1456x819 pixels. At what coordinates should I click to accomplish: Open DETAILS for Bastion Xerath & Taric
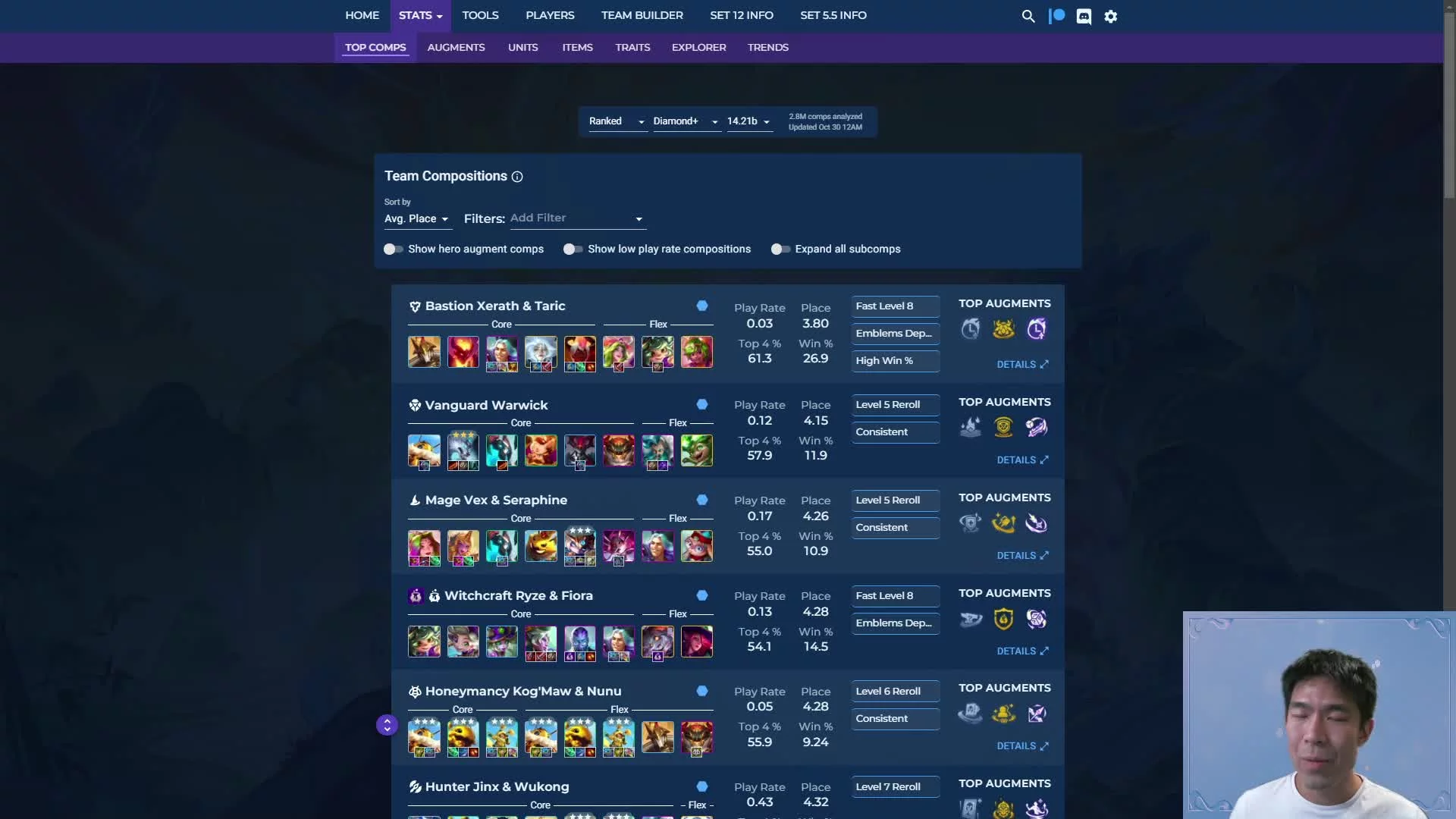[1022, 365]
